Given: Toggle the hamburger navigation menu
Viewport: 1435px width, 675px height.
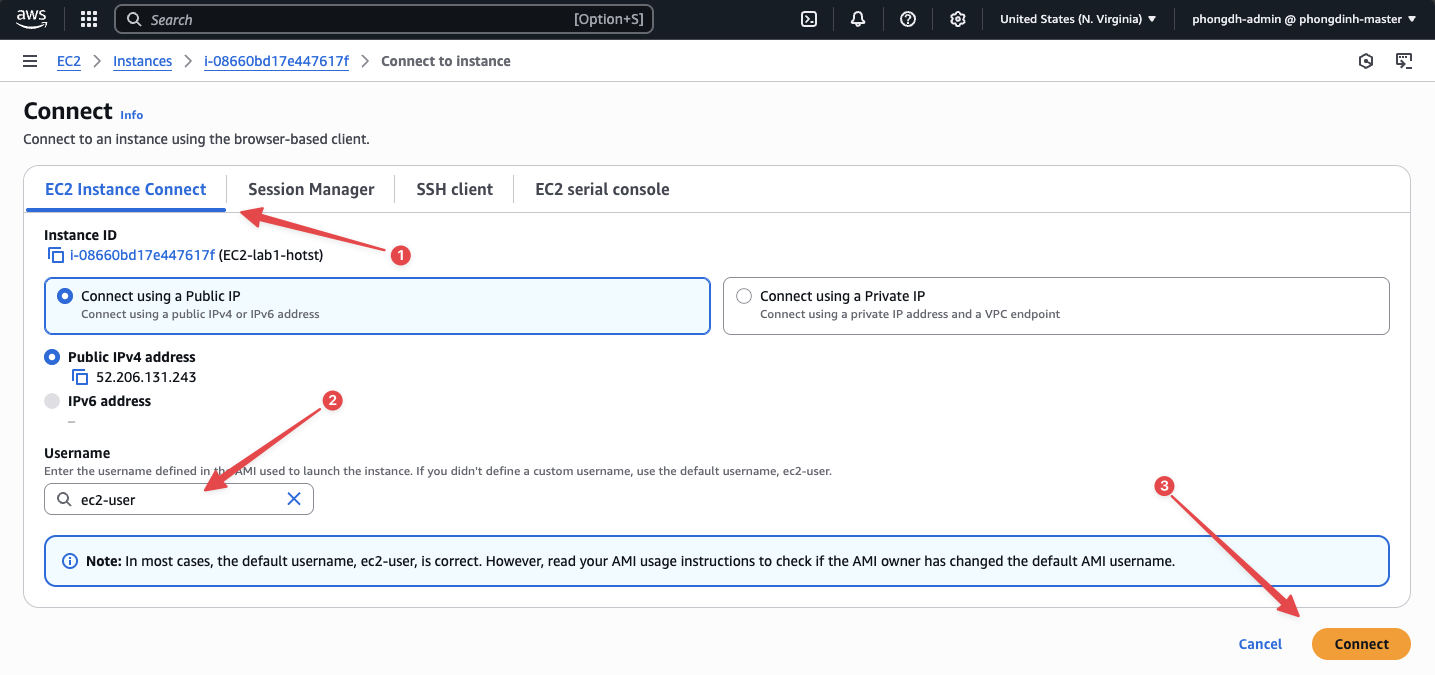Looking at the screenshot, I should 30,61.
